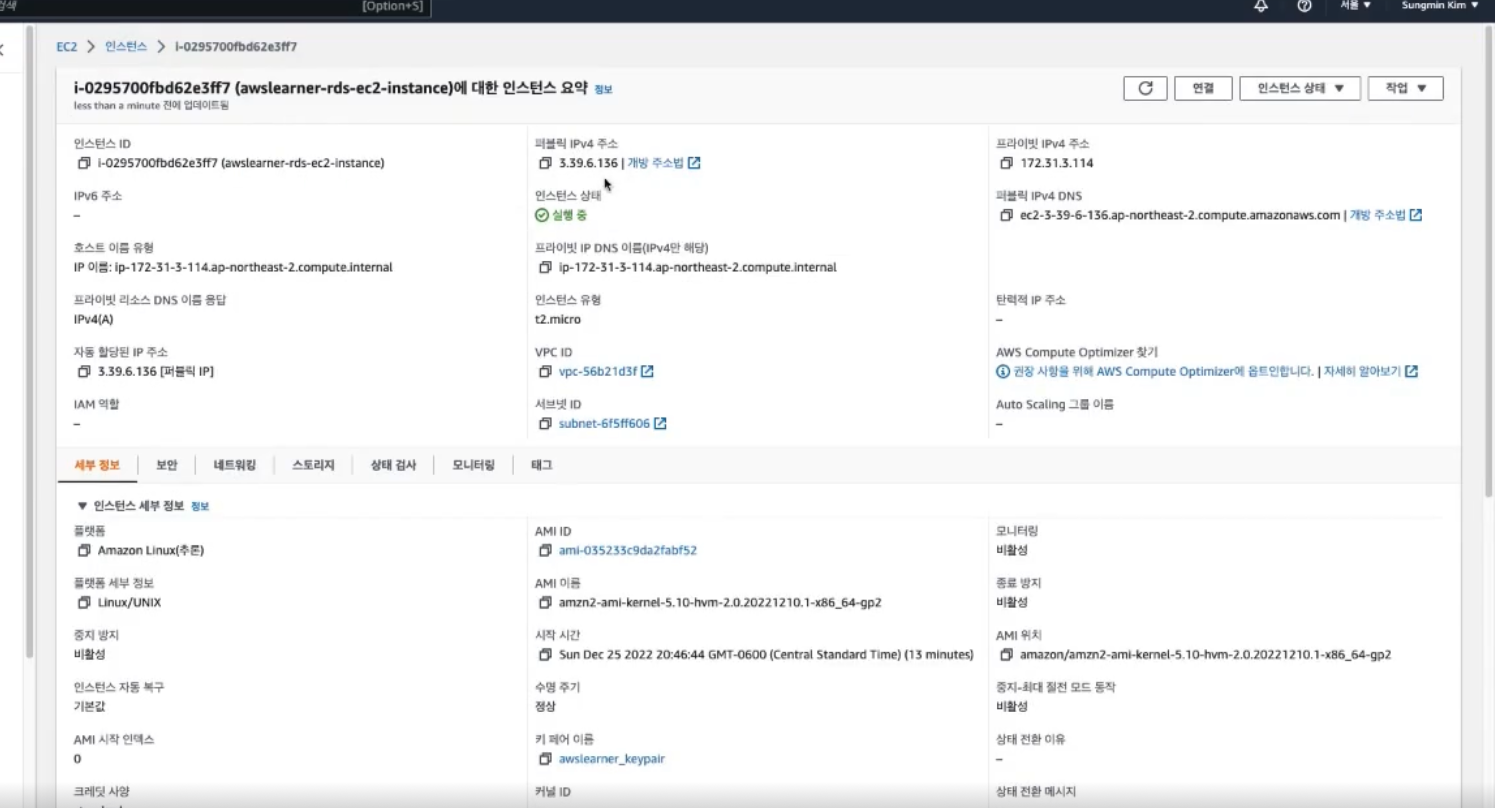The width and height of the screenshot is (1495, 808).
Task: Open the 인스턴스 상태 dropdown
Action: click(x=1300, y=88)
